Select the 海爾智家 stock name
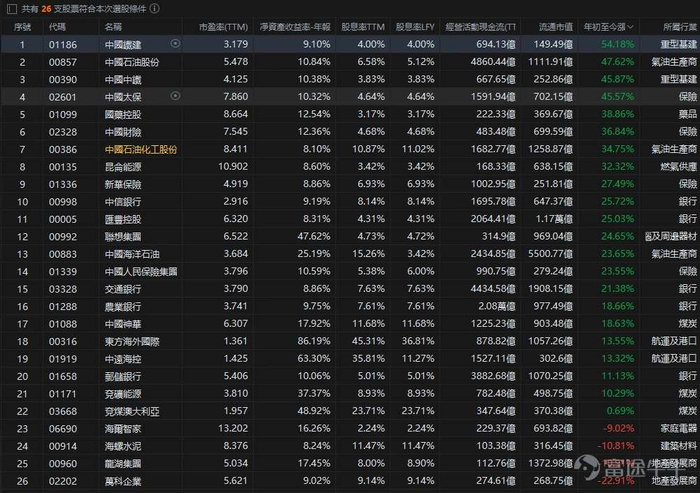 click(x=123, y=429)
